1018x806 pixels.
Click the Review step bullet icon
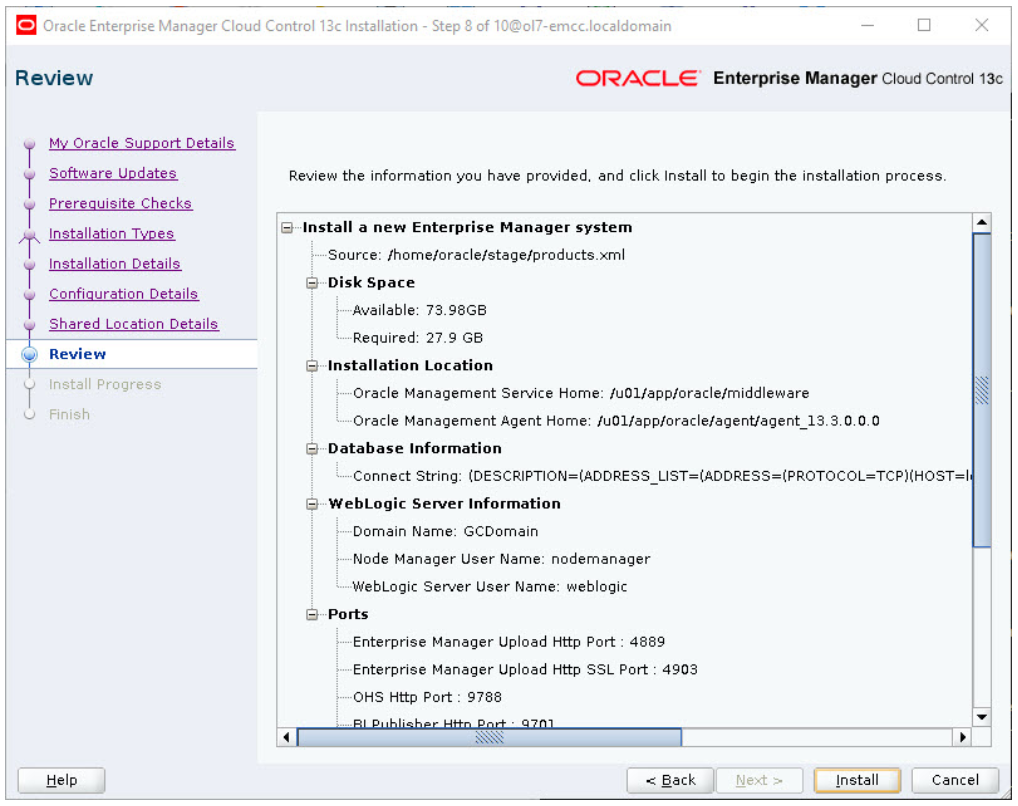coord(29,354)
